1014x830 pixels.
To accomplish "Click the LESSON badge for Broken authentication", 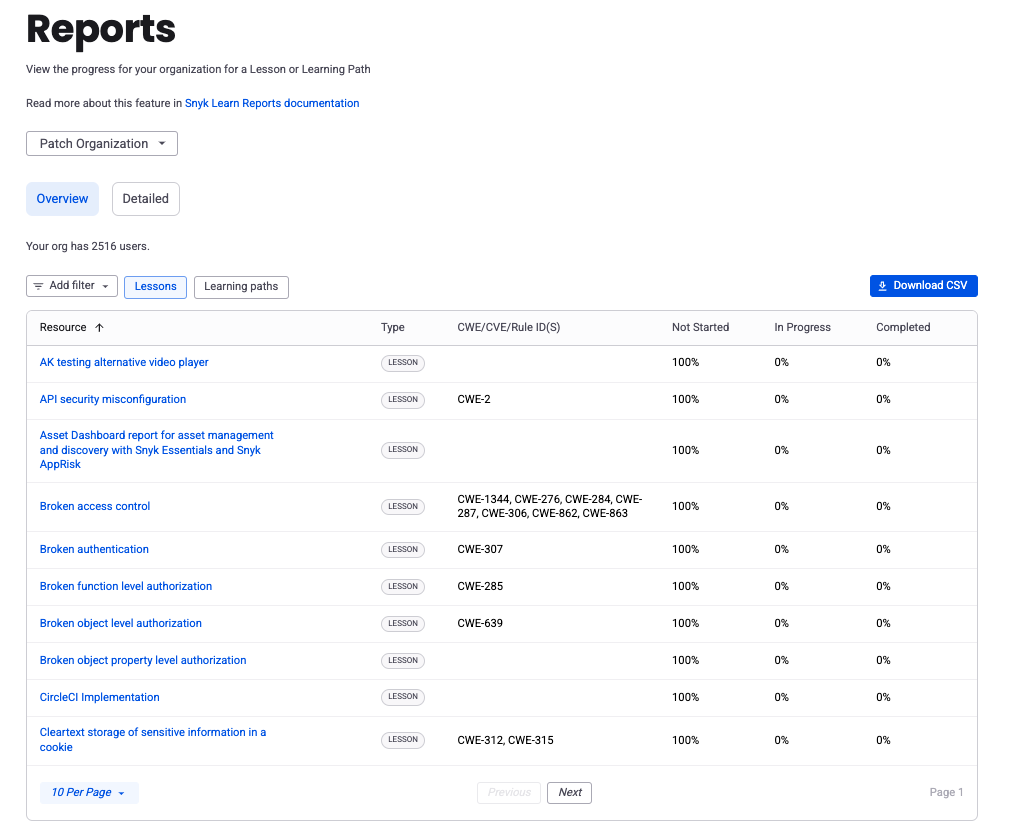I will pos(403,549).
